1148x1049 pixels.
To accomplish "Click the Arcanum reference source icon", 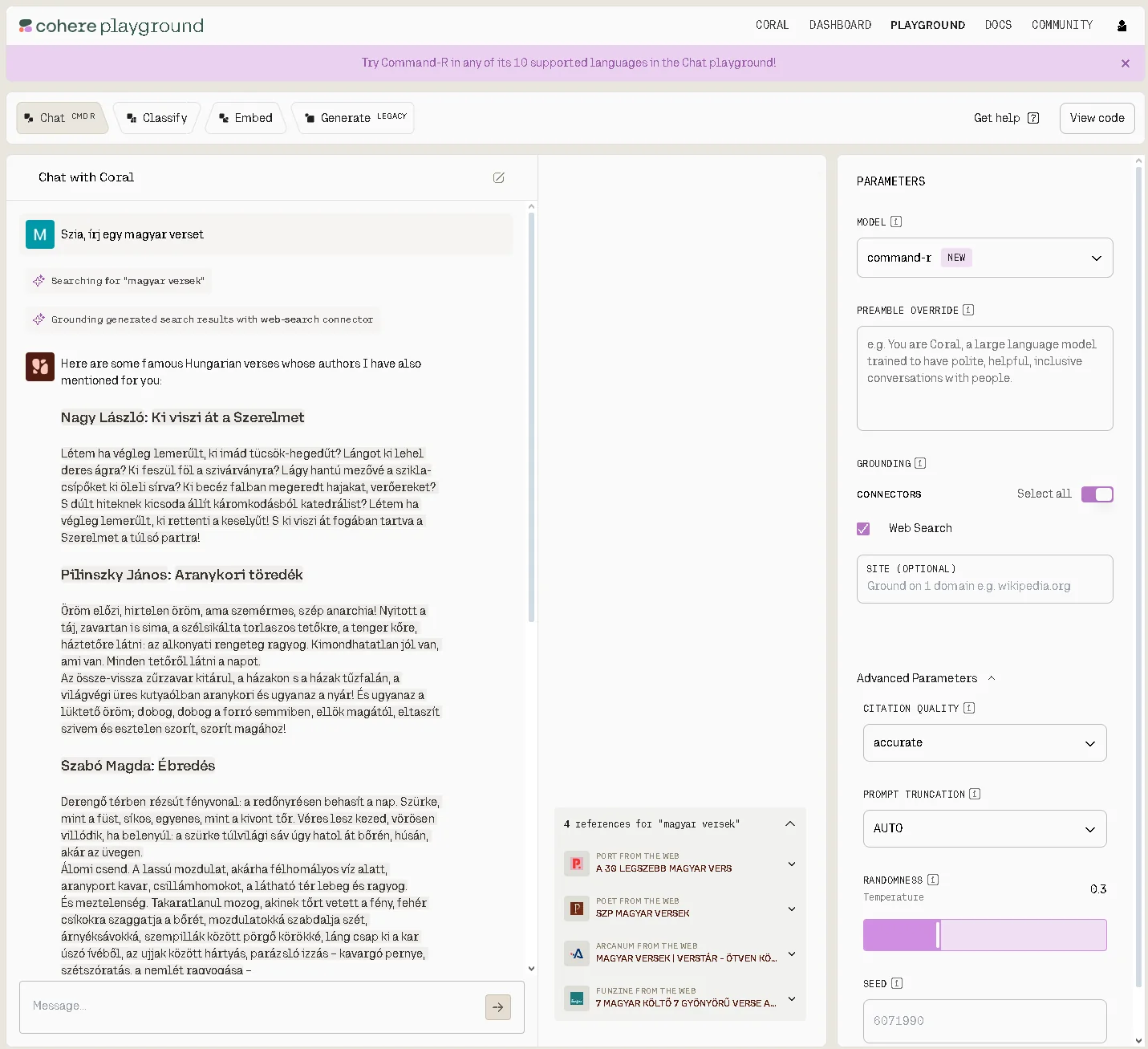I will click(577, 953).
